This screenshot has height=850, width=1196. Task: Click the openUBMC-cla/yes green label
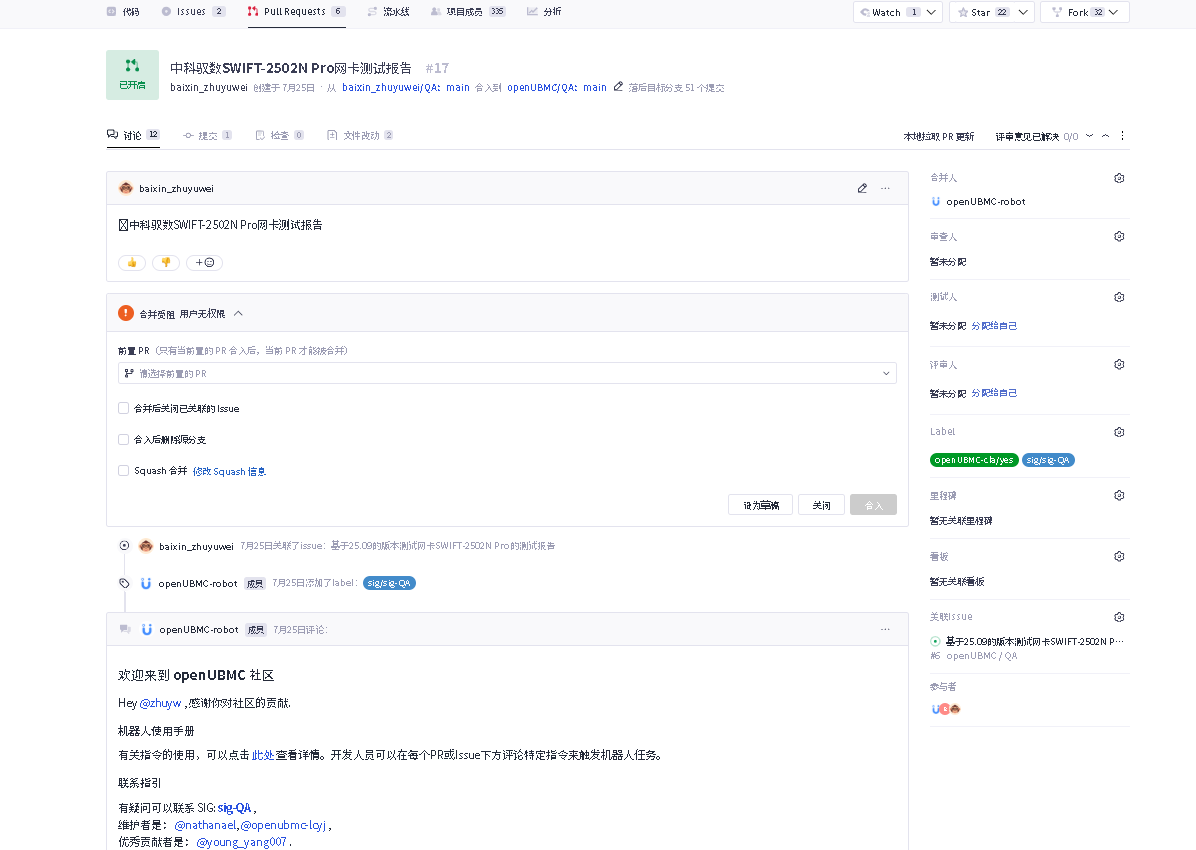974,460
